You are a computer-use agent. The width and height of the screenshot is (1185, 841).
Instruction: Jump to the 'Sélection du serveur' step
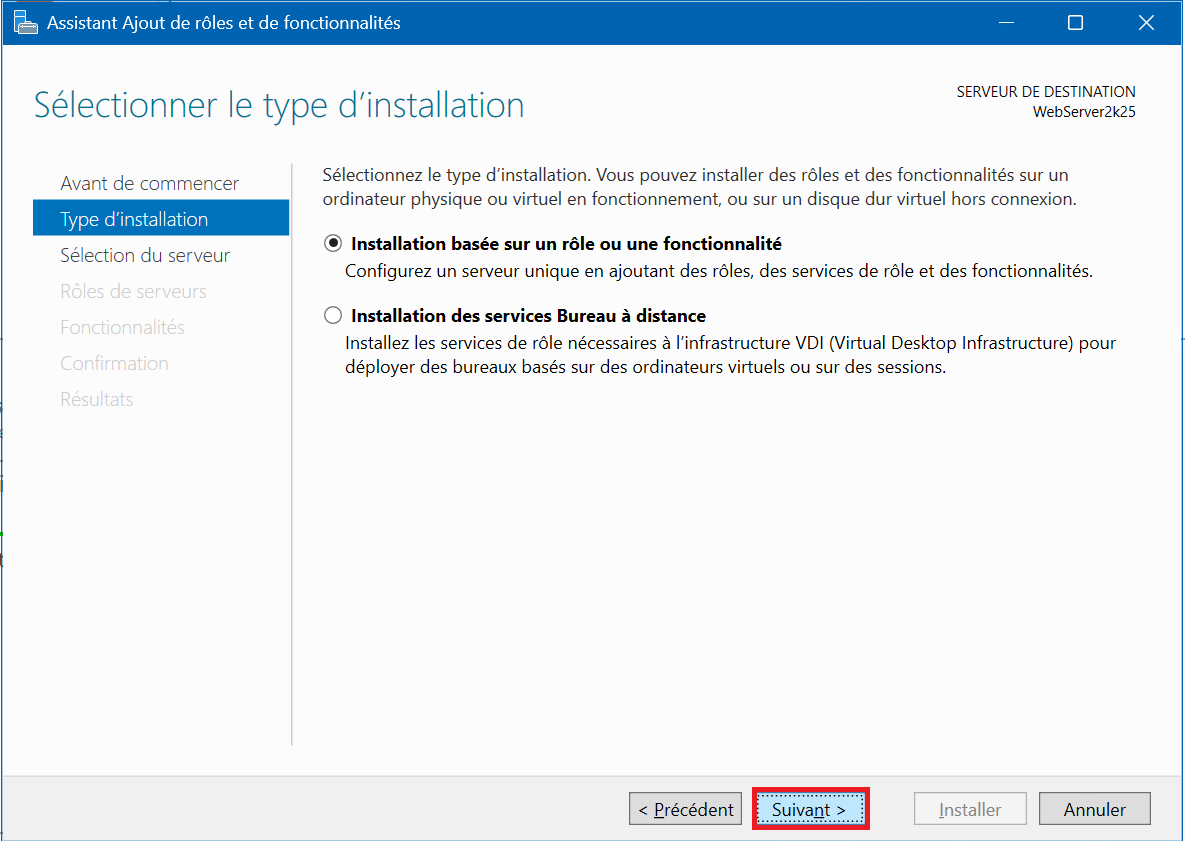(145, 255)
